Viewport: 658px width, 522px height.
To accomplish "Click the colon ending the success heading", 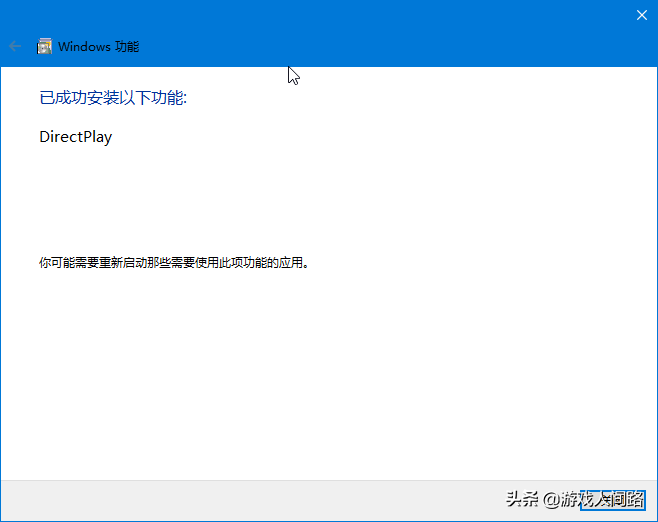I will pyautogui.click(x=186, y=99).
